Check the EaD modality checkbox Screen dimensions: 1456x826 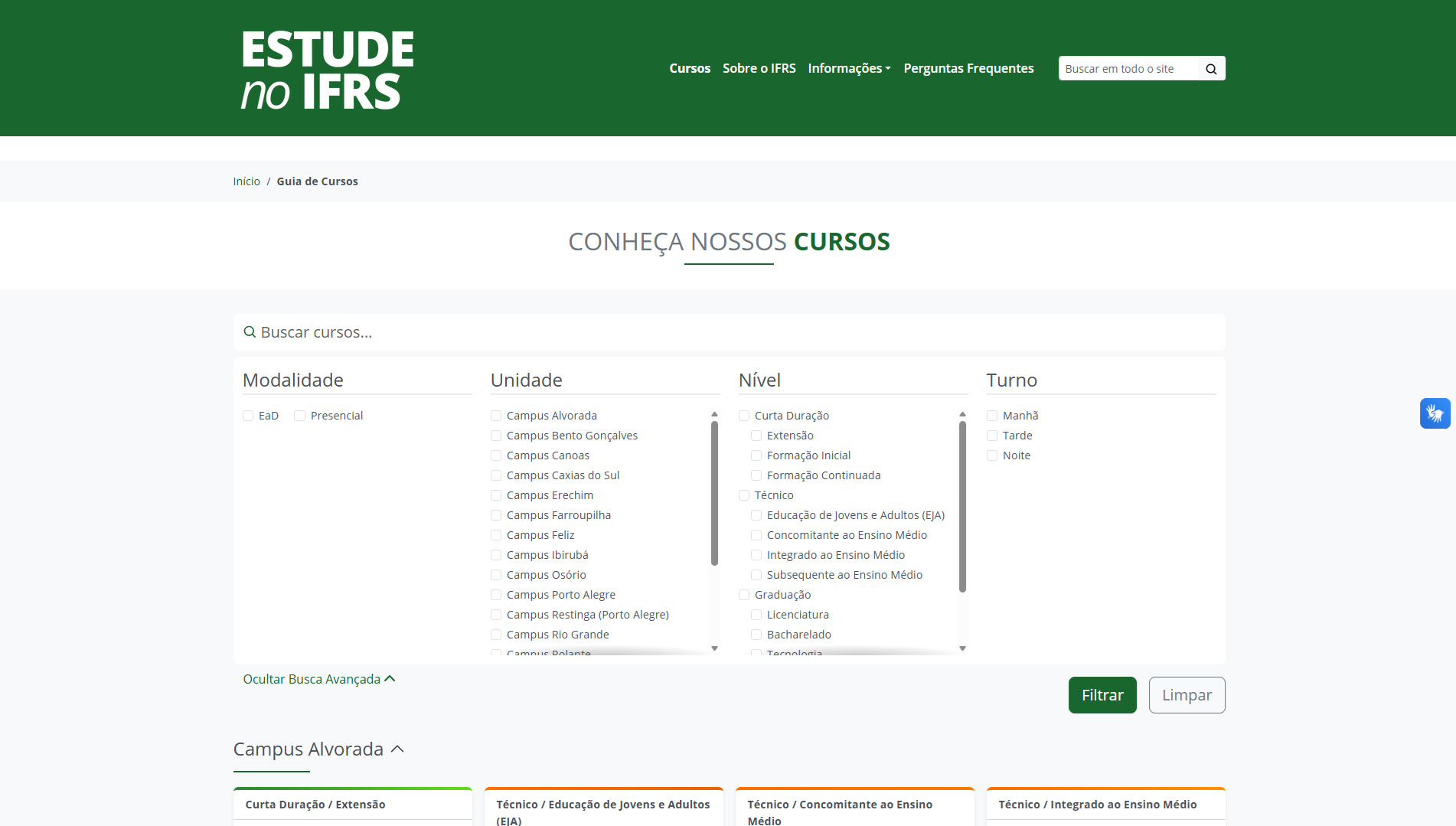click(248, 416)
